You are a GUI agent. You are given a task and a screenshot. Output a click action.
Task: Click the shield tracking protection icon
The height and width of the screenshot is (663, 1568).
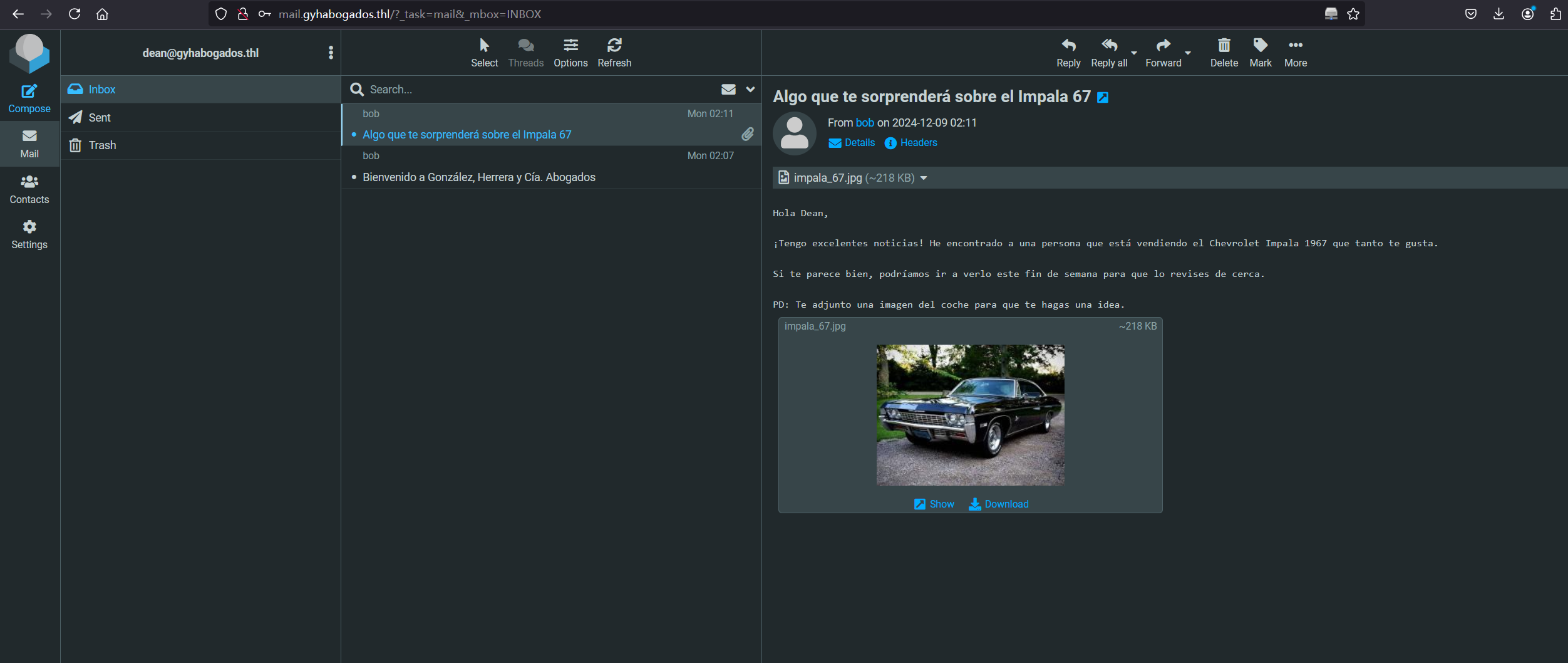[220, 14]
